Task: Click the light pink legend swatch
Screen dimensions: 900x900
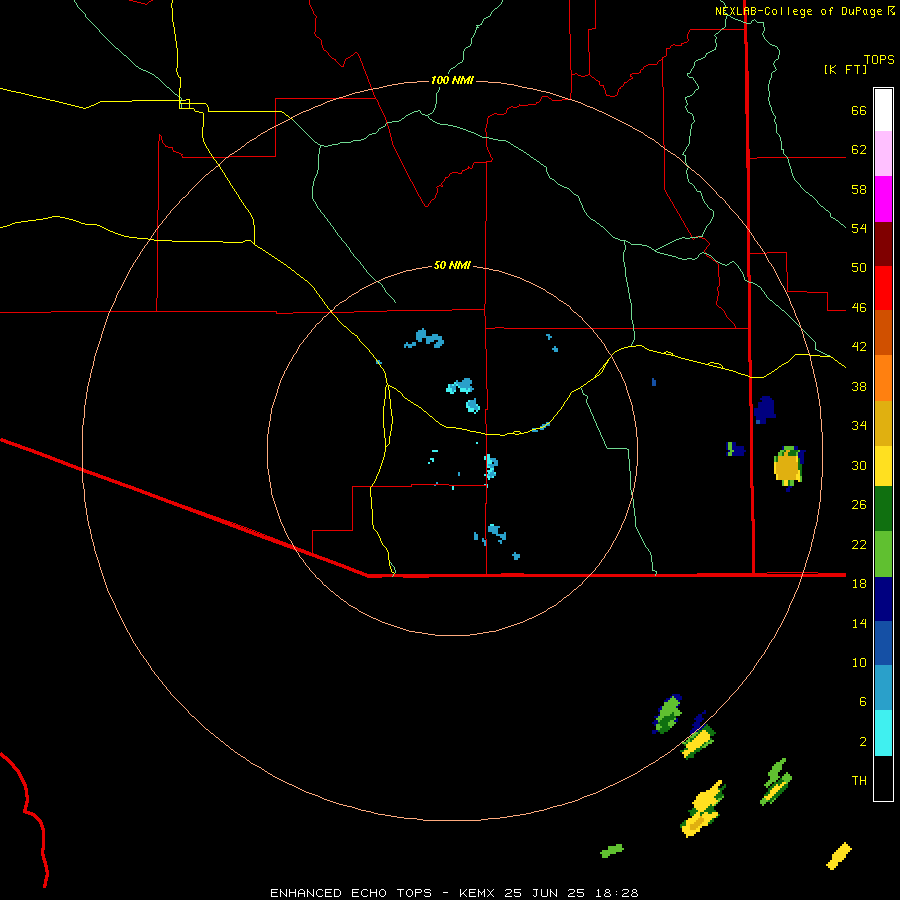Action: coord(883,153)
